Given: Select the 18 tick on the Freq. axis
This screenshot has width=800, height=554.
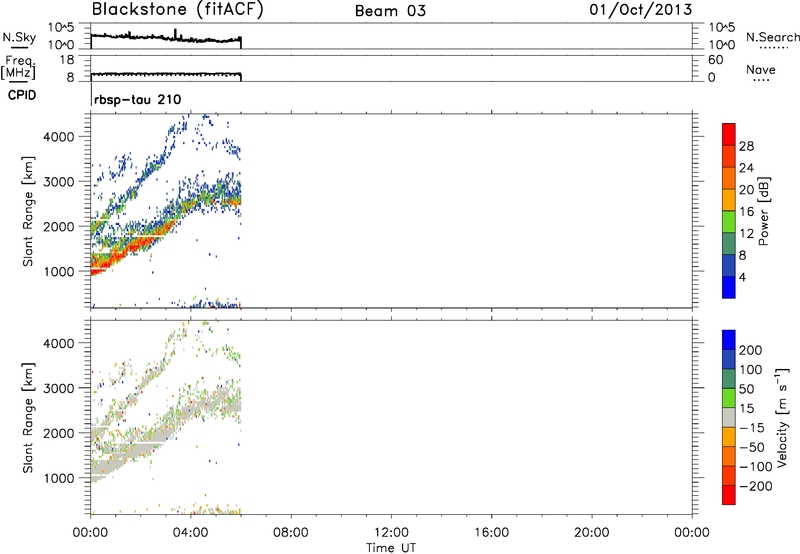Looking at the screenshot, I should click(67, 60).
